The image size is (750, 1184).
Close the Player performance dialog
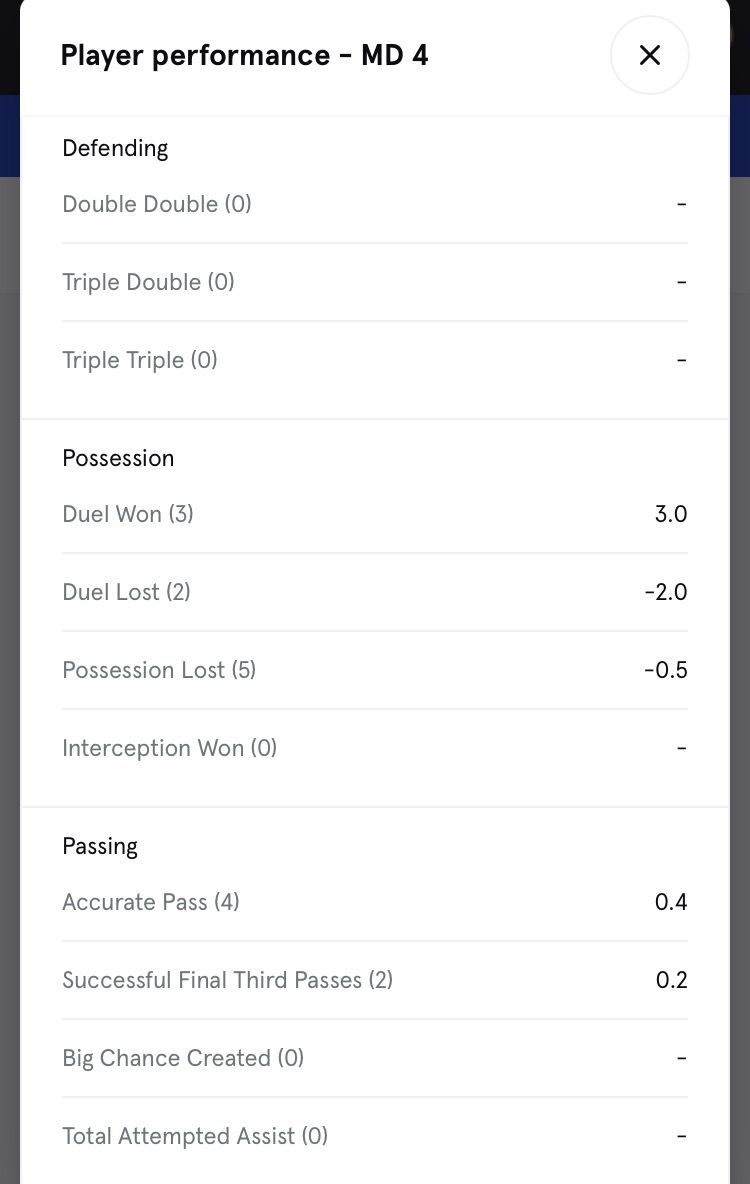coord(649,55)
